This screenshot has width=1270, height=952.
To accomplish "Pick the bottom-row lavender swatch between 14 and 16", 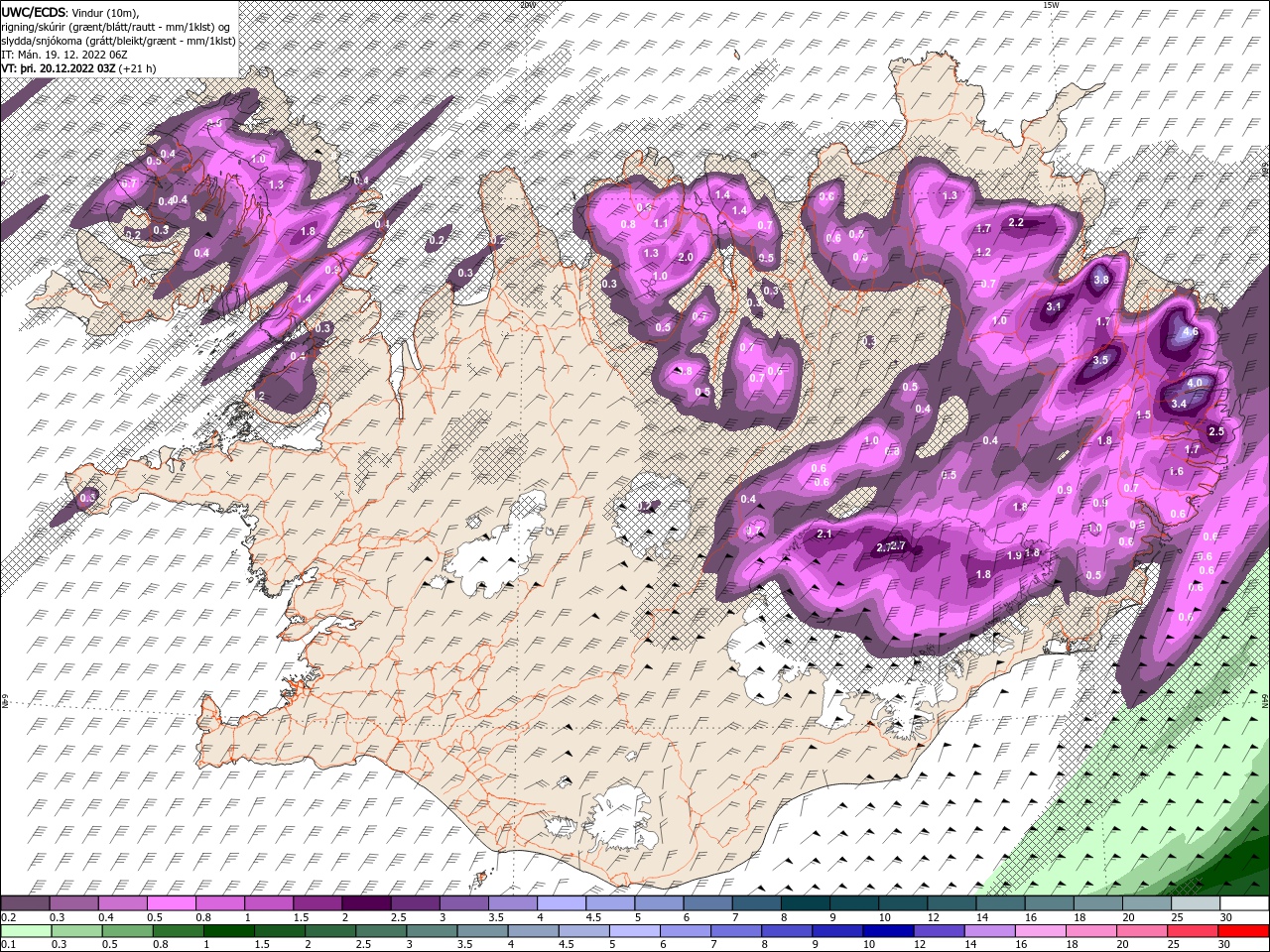I will 990,931.
